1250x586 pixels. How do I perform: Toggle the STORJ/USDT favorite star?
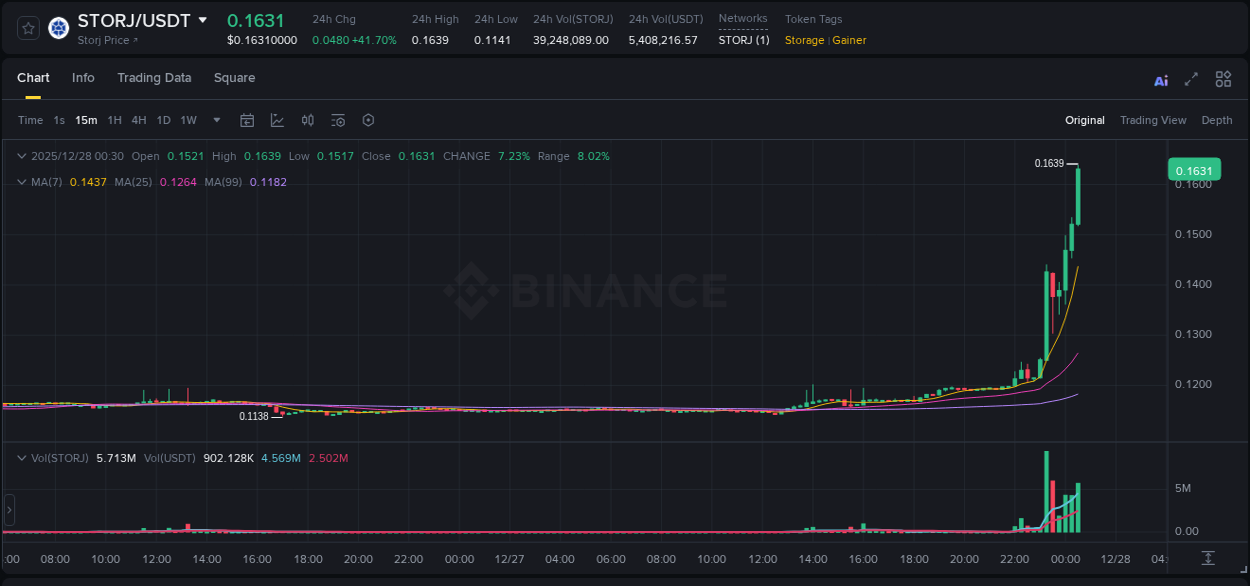coord(28,28)
